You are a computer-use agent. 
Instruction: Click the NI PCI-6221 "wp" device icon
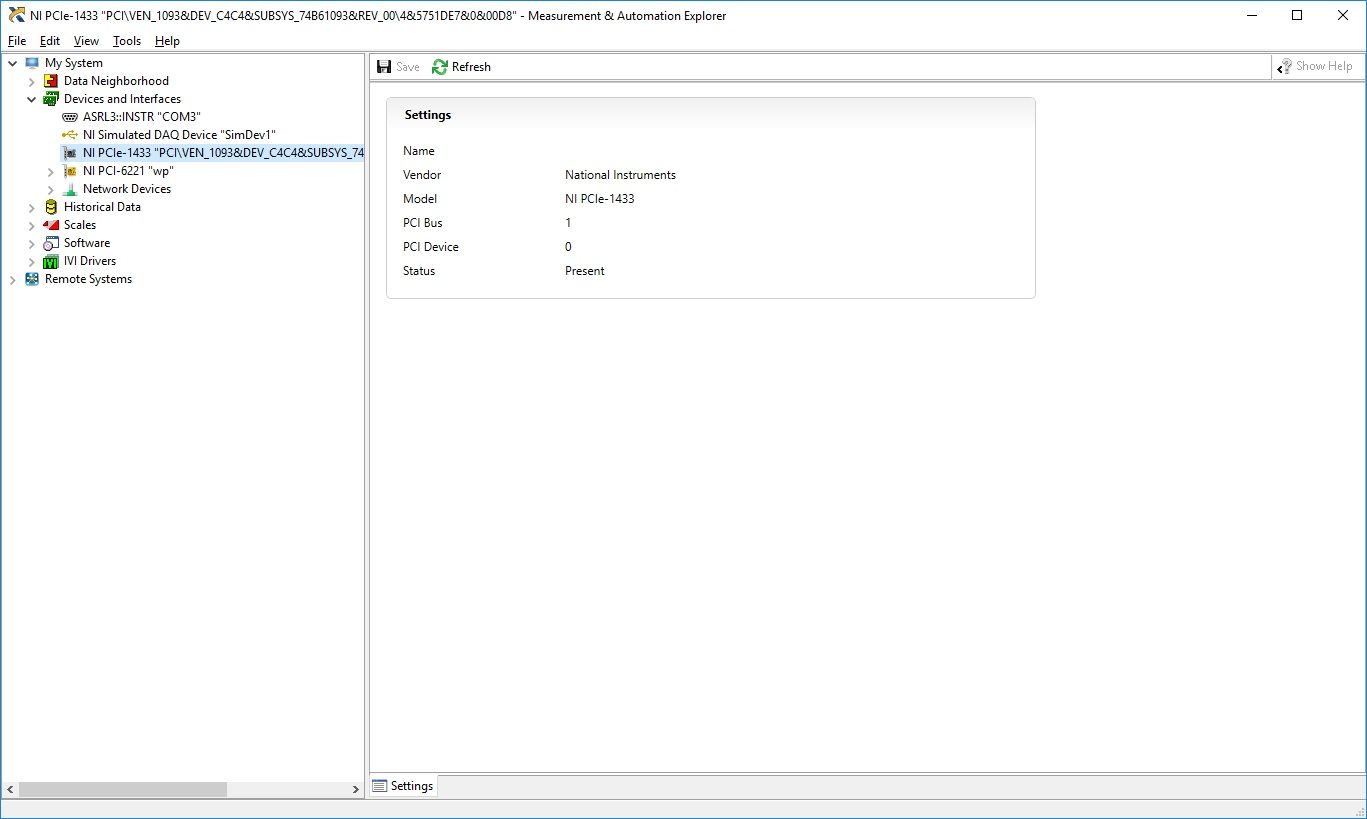(69, 170)
